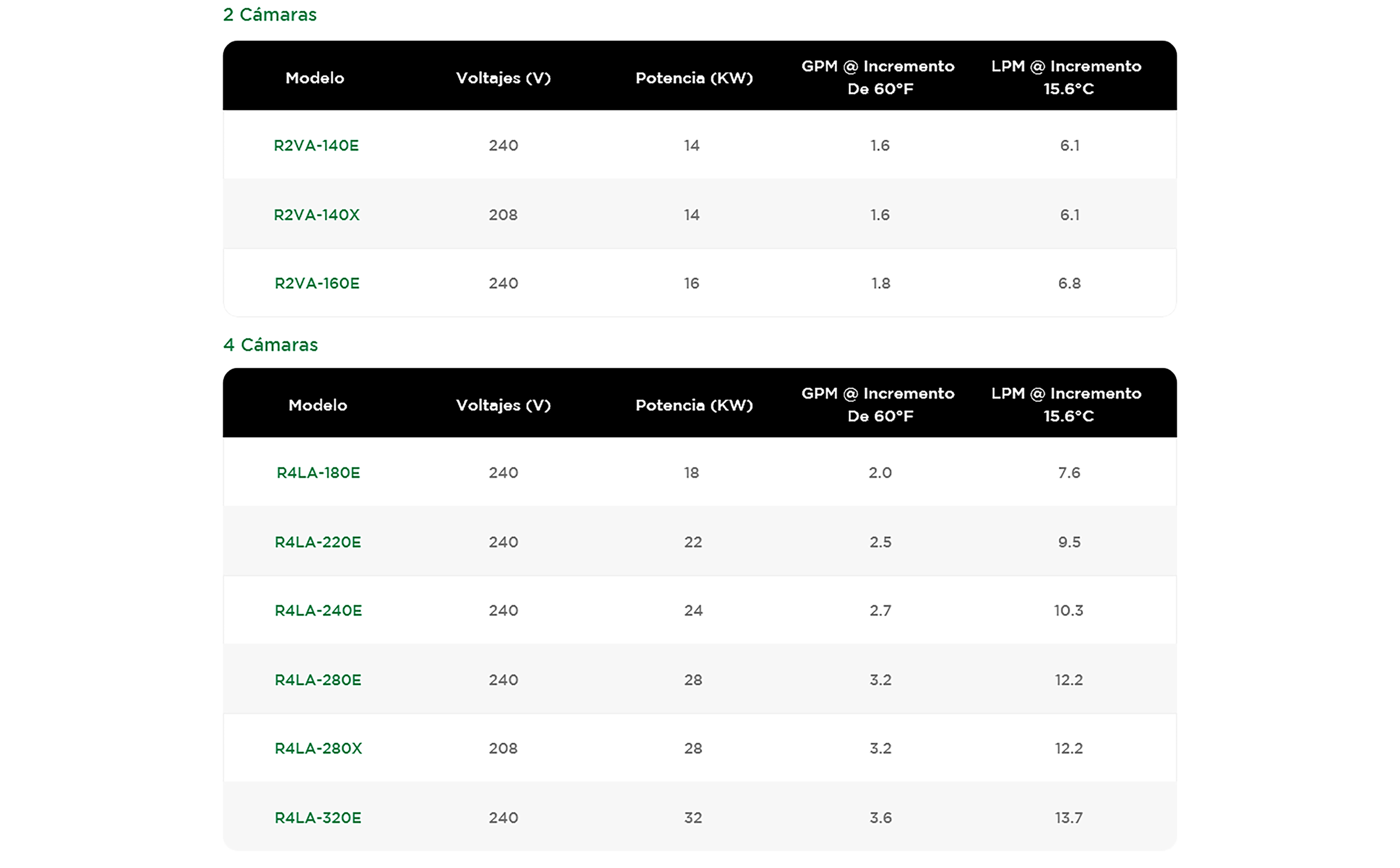The height and width of the screenshot is (868, 1400).
Task: Open the R4LA-240E model link
Action: (x=318, y=610)
